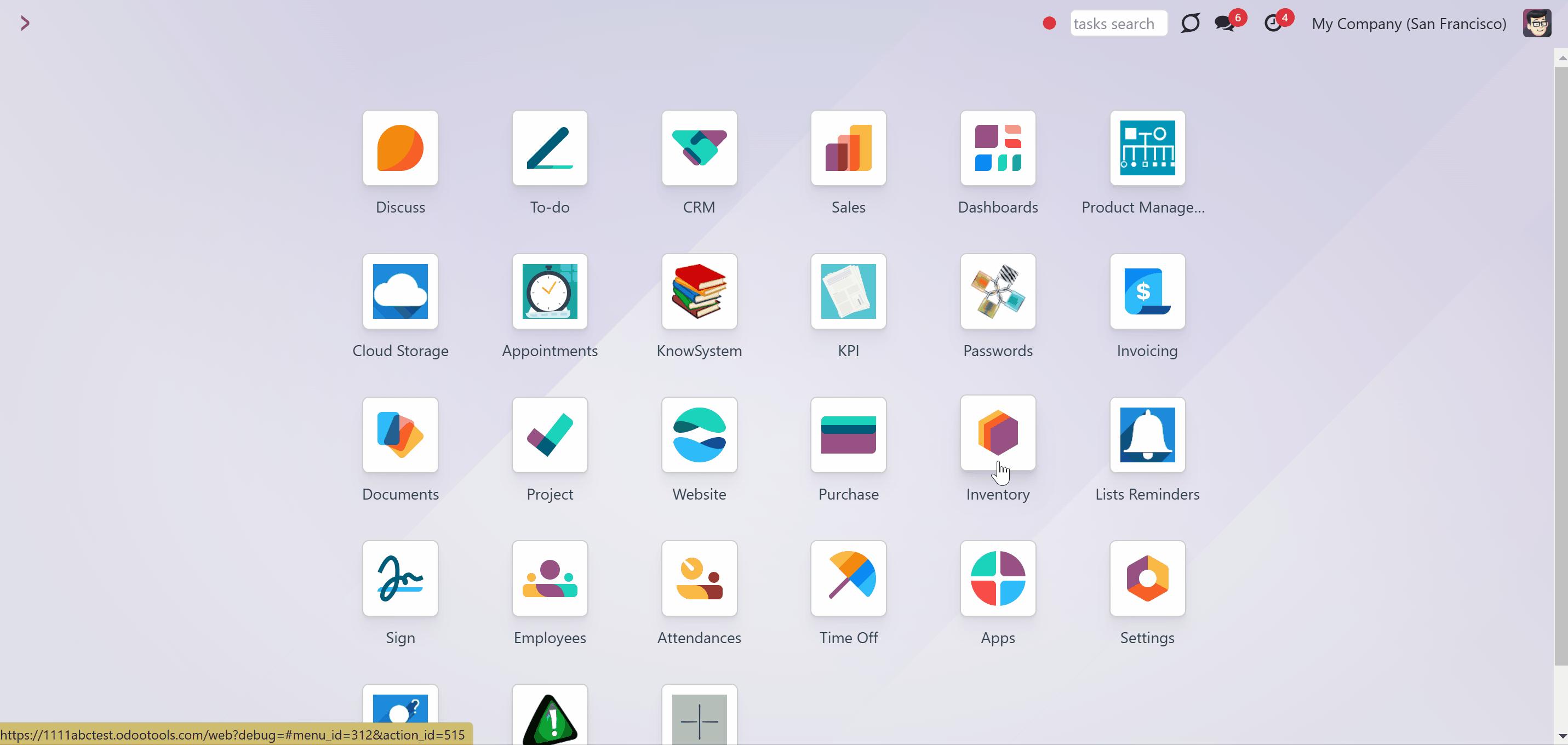Open the Dashboards app
The image size is (1568, 745).
pos(998,148)
